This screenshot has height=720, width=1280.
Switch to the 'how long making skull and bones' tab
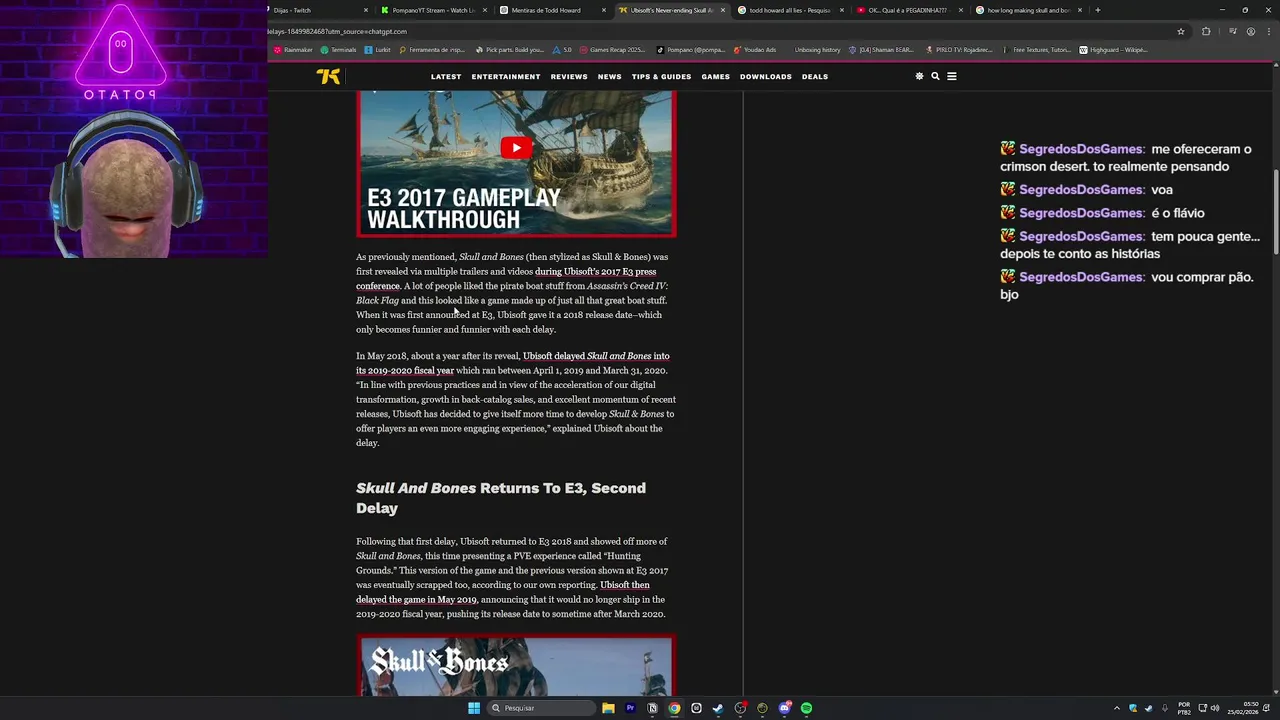click(1028, 10)
